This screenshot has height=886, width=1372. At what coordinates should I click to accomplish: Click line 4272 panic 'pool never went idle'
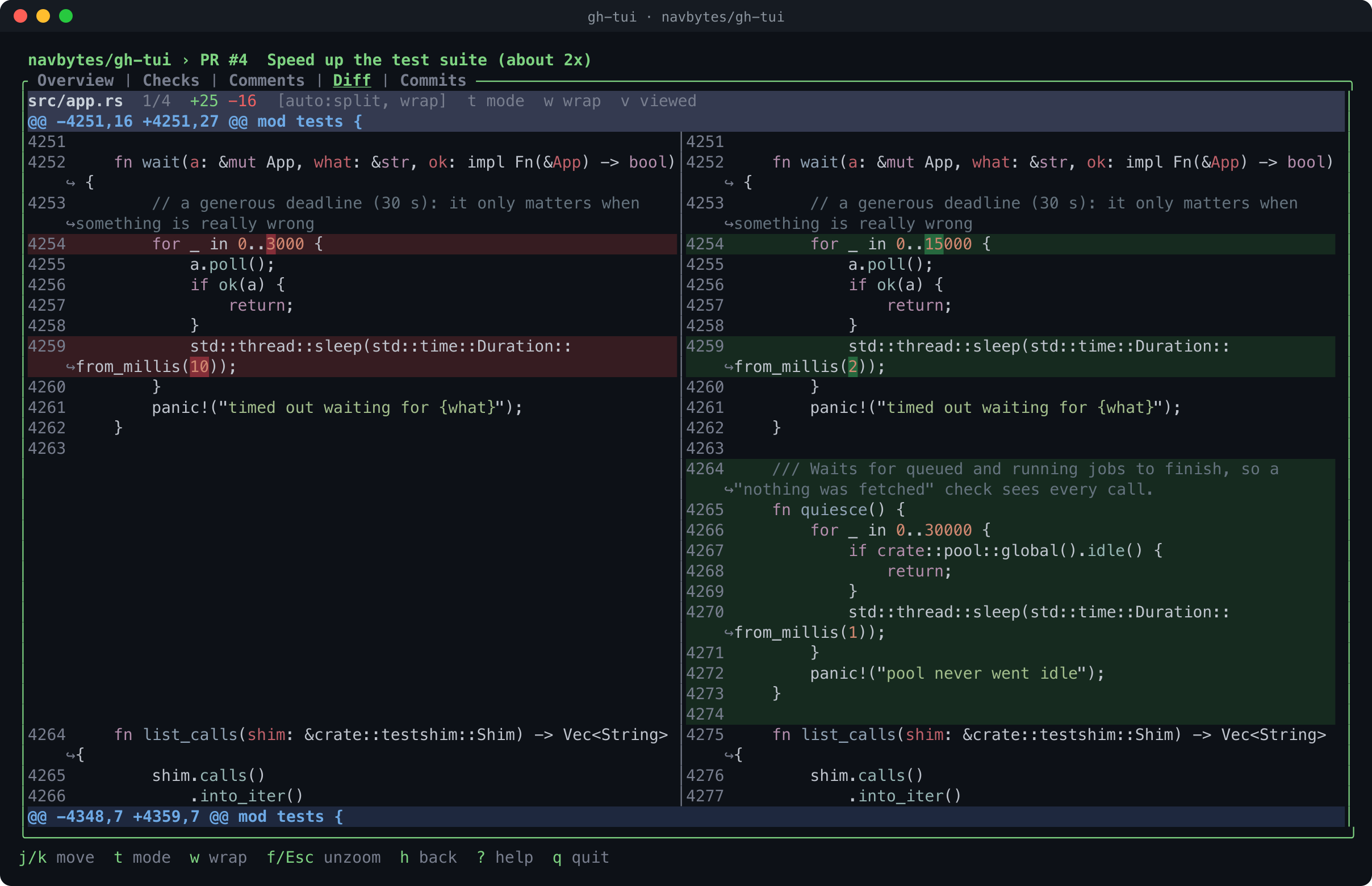[1010, 673]
